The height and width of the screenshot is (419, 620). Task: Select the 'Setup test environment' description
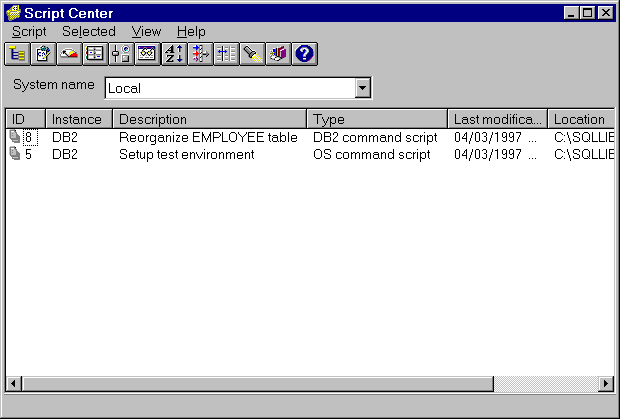click(187, 154)
